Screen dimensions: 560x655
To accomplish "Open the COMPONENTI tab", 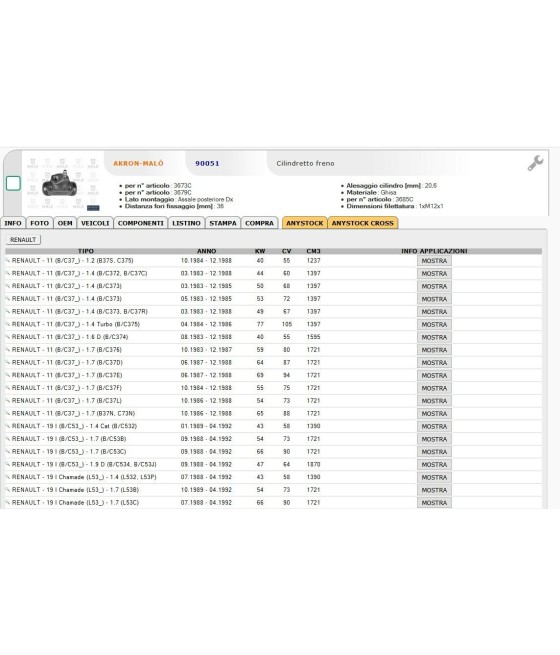I will 141,223.
